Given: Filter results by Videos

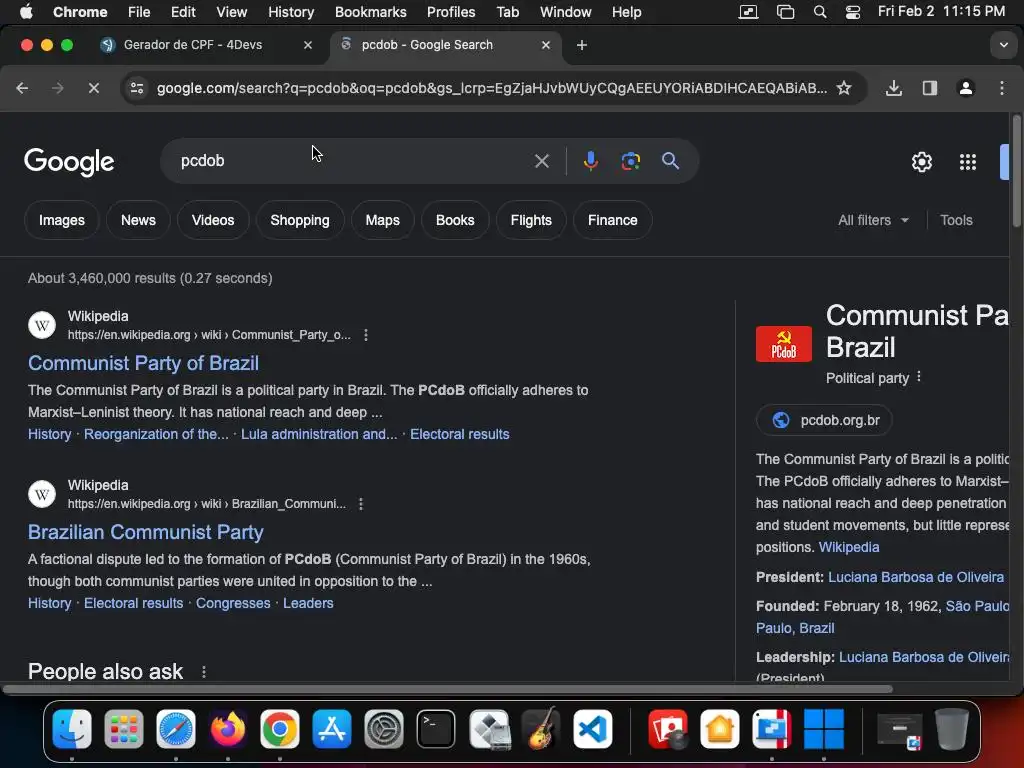Looking at the screenshot, I should (213, 220).
